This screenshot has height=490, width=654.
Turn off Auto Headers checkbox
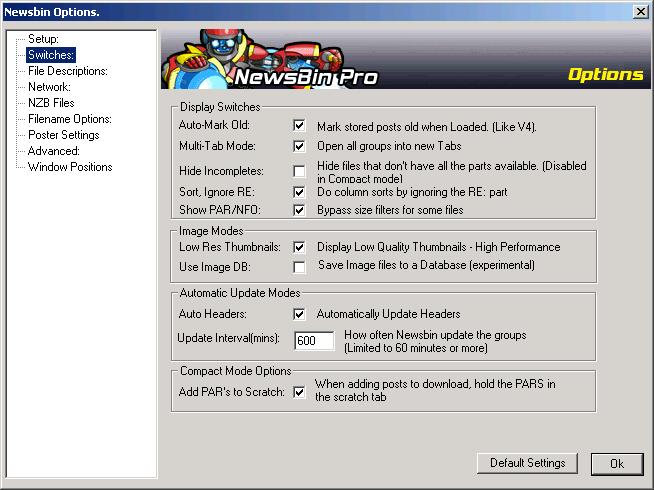[299, 314]
